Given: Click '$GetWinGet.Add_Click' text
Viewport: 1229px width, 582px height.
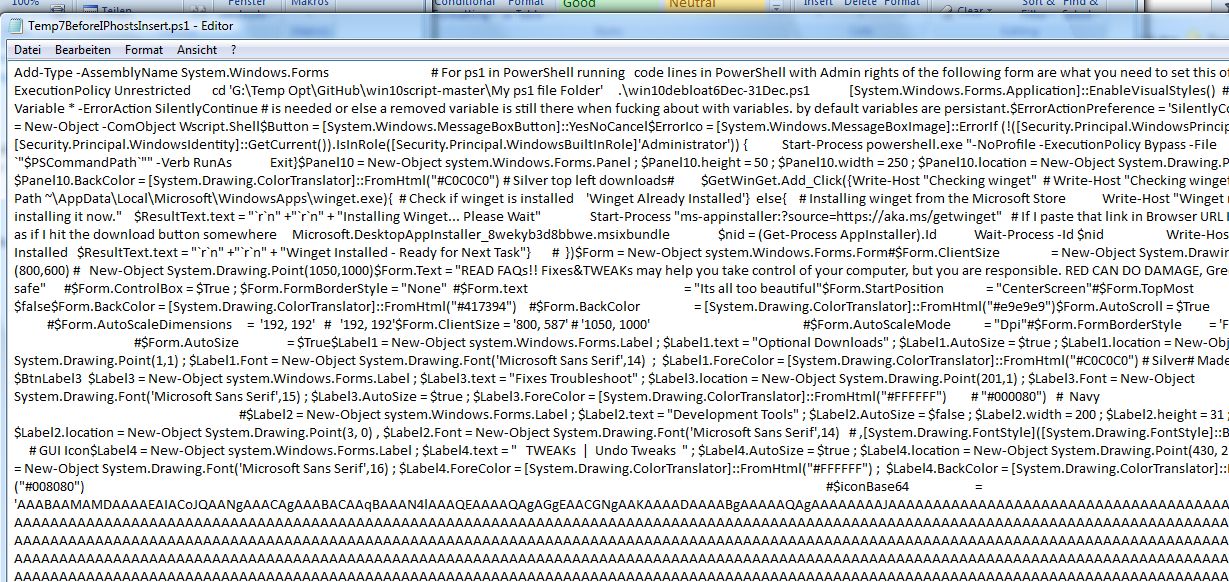Looking at the screenshot, I should point(774,180).
